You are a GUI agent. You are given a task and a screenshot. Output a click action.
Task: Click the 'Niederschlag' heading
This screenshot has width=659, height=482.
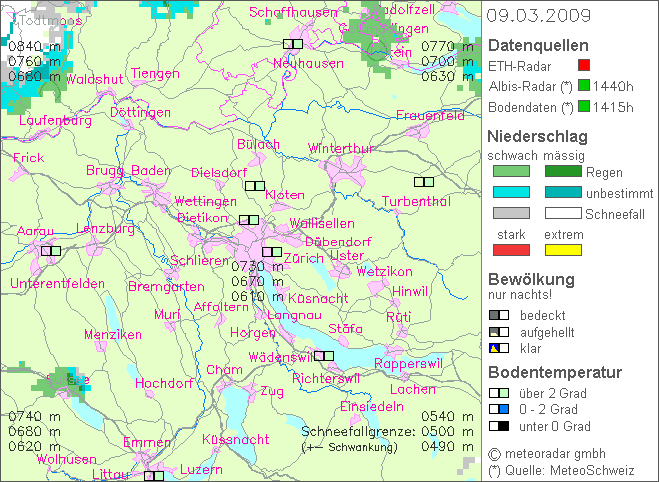[537, 137]
